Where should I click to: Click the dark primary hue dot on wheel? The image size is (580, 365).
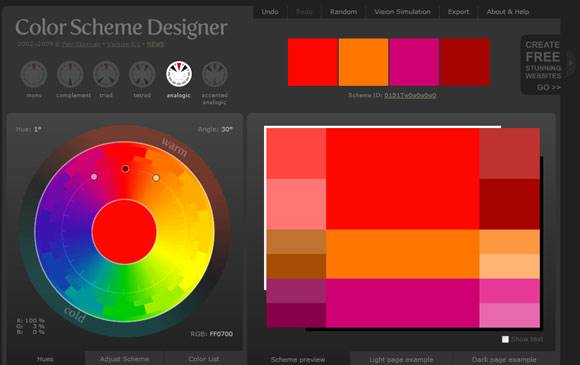pyautogui.click(x=125, y=169)
